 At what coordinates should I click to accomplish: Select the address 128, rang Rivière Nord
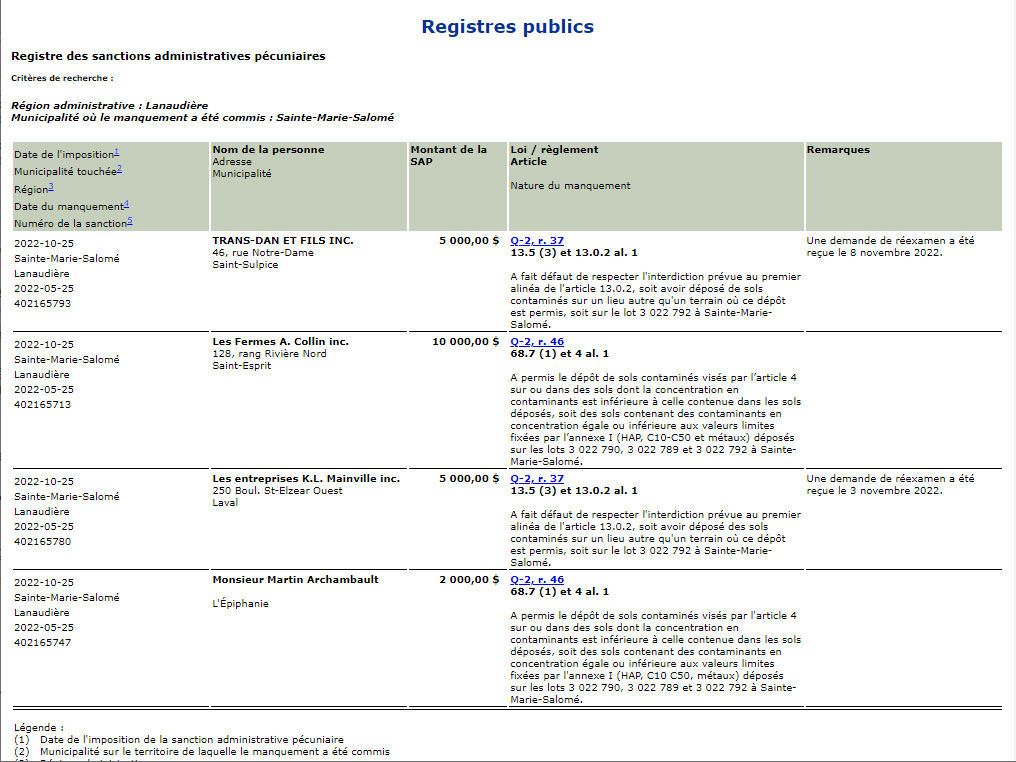(270, 354)
